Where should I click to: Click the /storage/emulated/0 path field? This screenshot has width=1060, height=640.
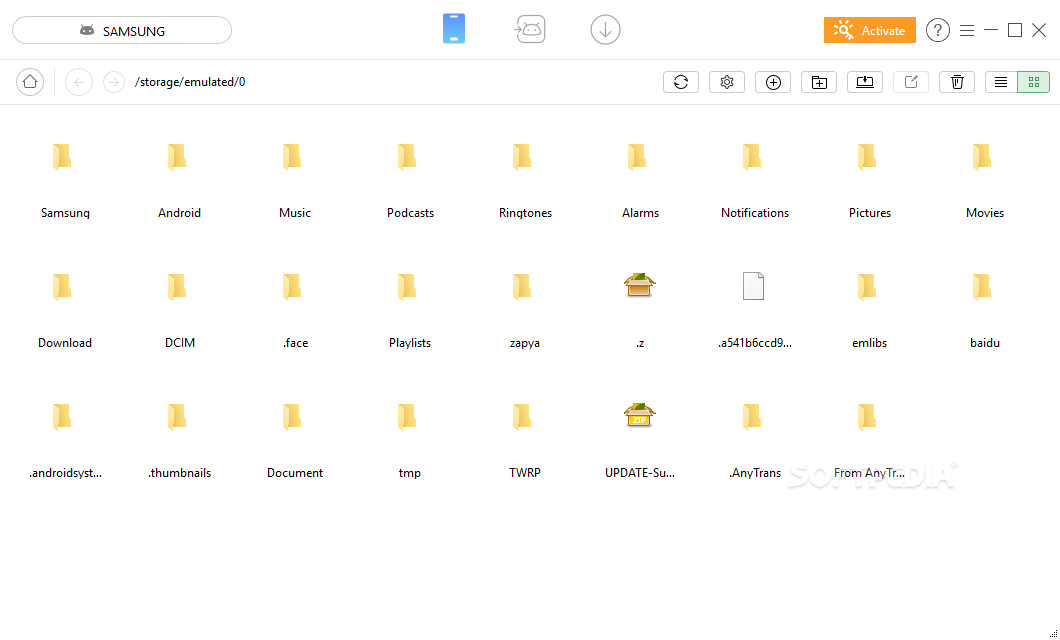(x=190, y=82)
